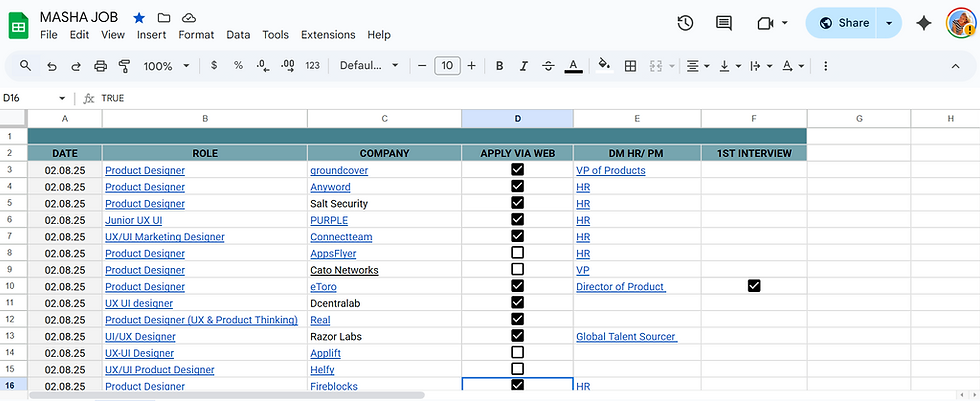Open the comments icon
The image size is (980, 401).
724,23
